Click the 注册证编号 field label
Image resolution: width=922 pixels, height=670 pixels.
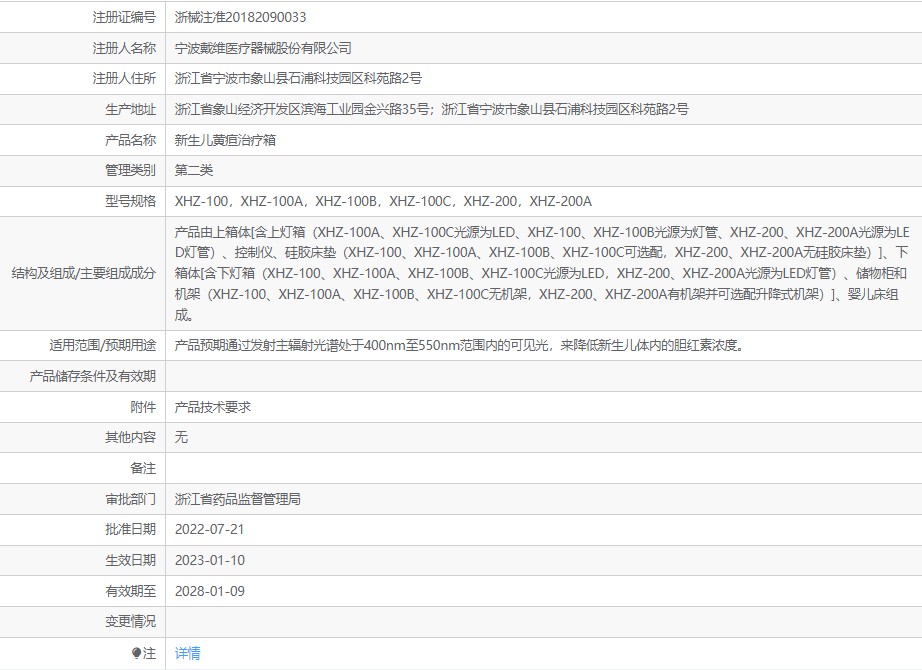coord(124,17)
